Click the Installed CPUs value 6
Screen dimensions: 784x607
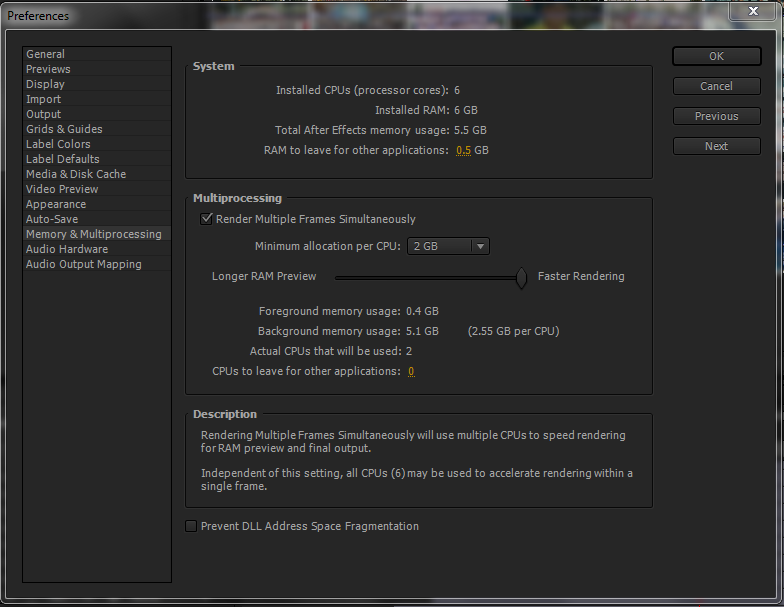(x=457, y=90)
